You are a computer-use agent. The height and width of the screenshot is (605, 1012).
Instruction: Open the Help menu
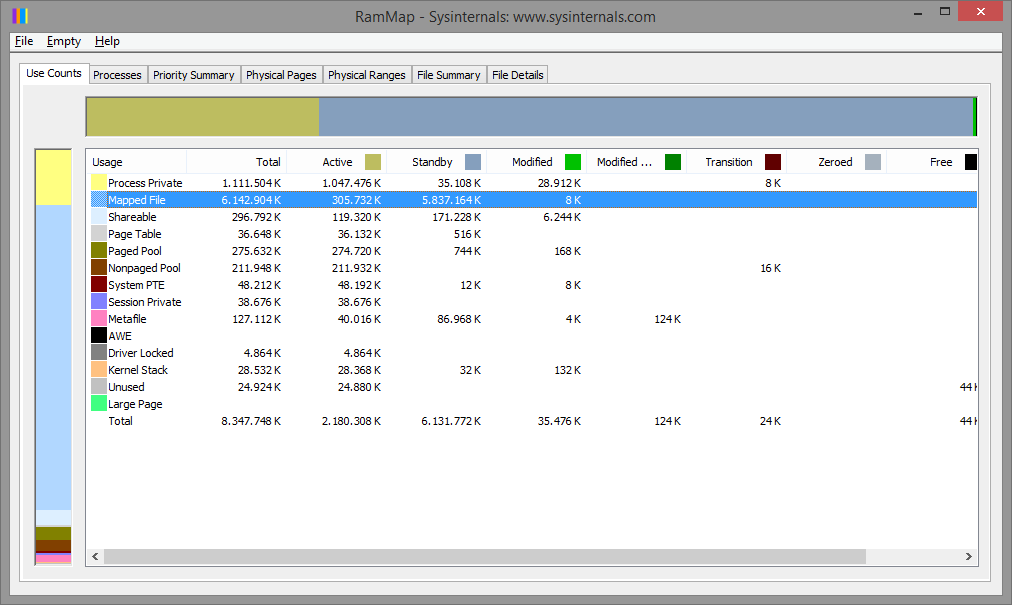107,41
